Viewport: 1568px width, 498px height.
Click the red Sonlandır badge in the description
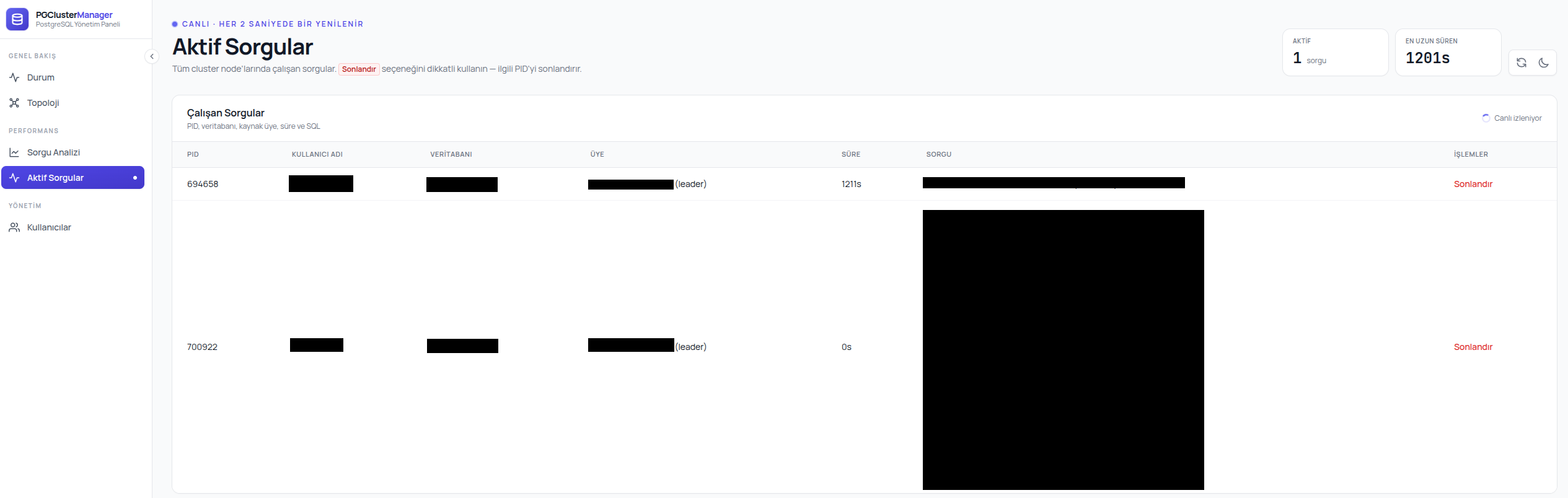[359, 69]
